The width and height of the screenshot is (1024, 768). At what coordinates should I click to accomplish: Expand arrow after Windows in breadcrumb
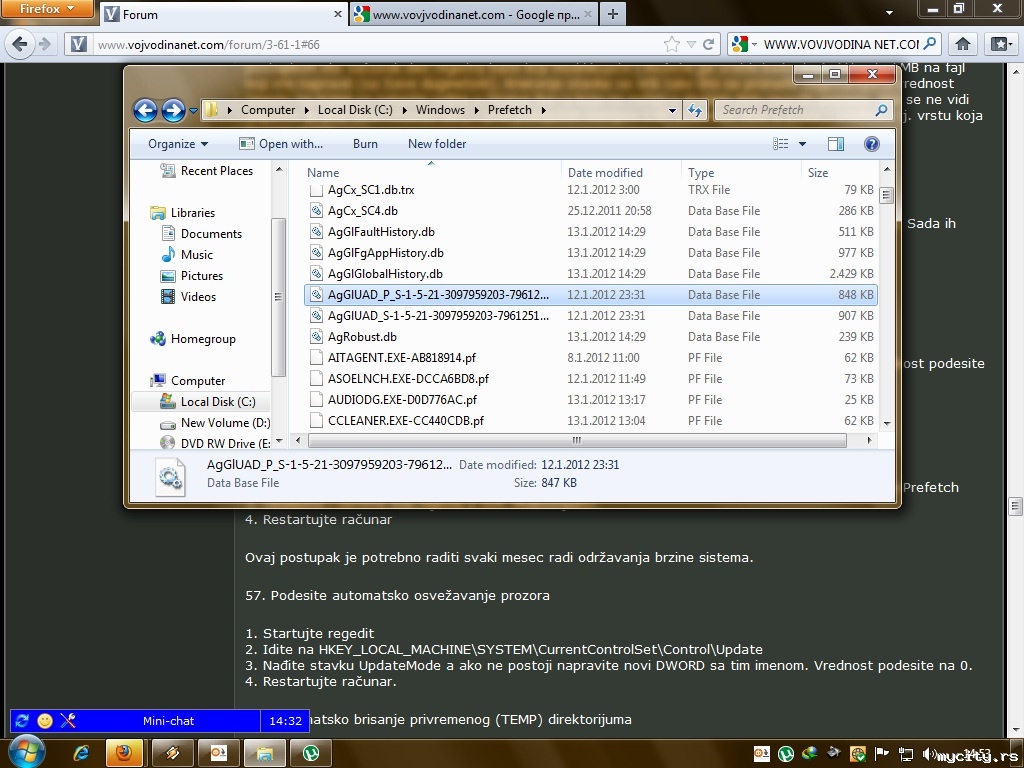(x=476, y=110)
